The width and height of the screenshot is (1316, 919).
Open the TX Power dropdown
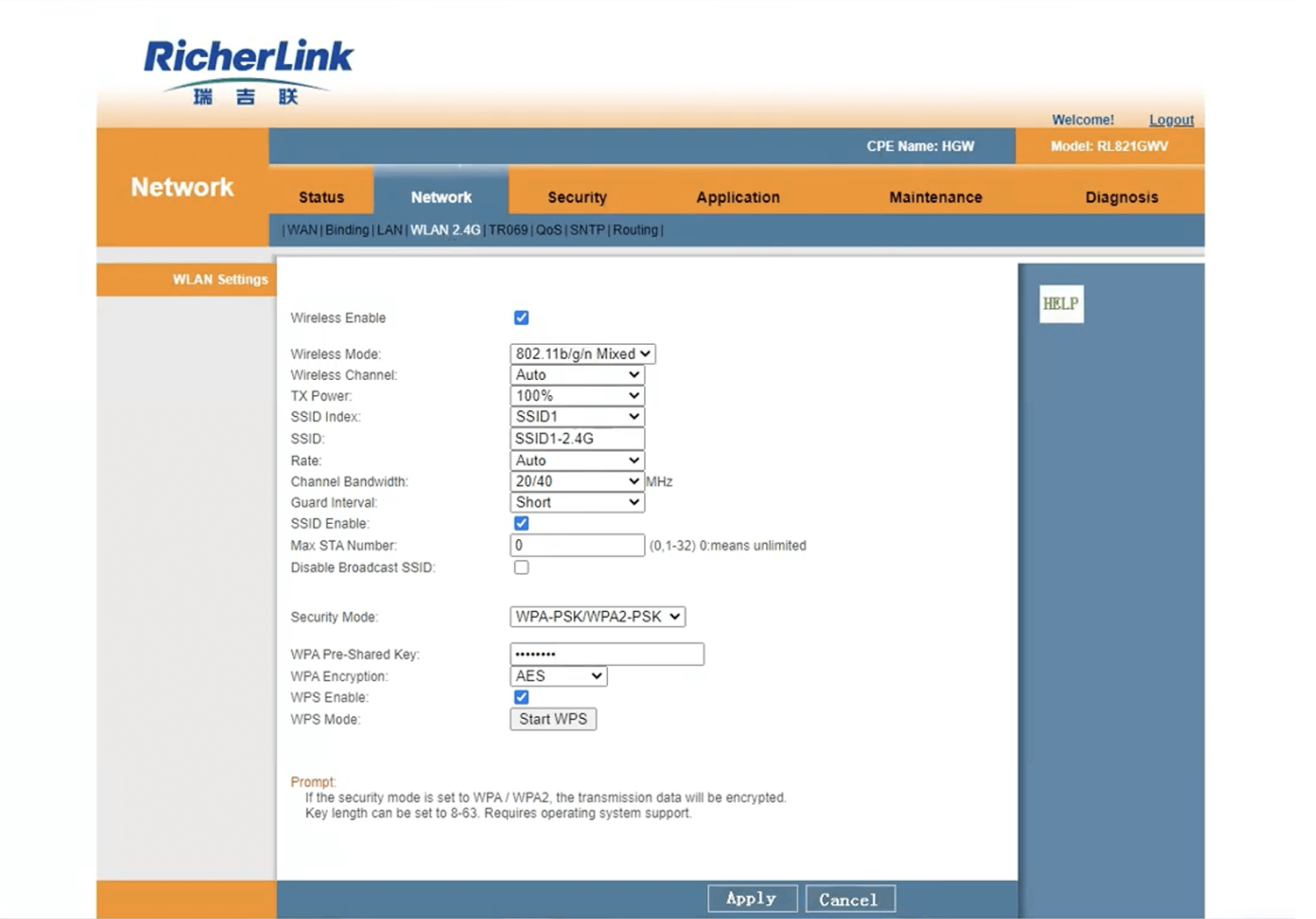tap(577, 396)
